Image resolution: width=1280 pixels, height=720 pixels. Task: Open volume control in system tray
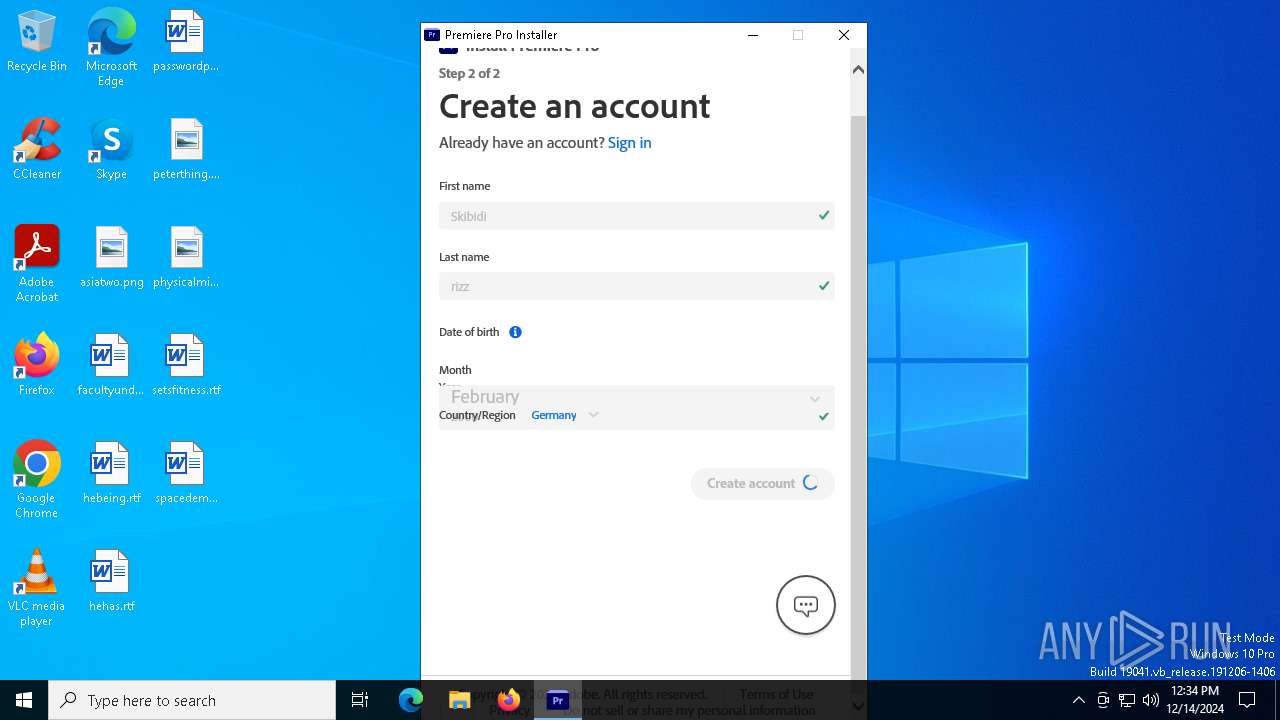pos(1151,700)
